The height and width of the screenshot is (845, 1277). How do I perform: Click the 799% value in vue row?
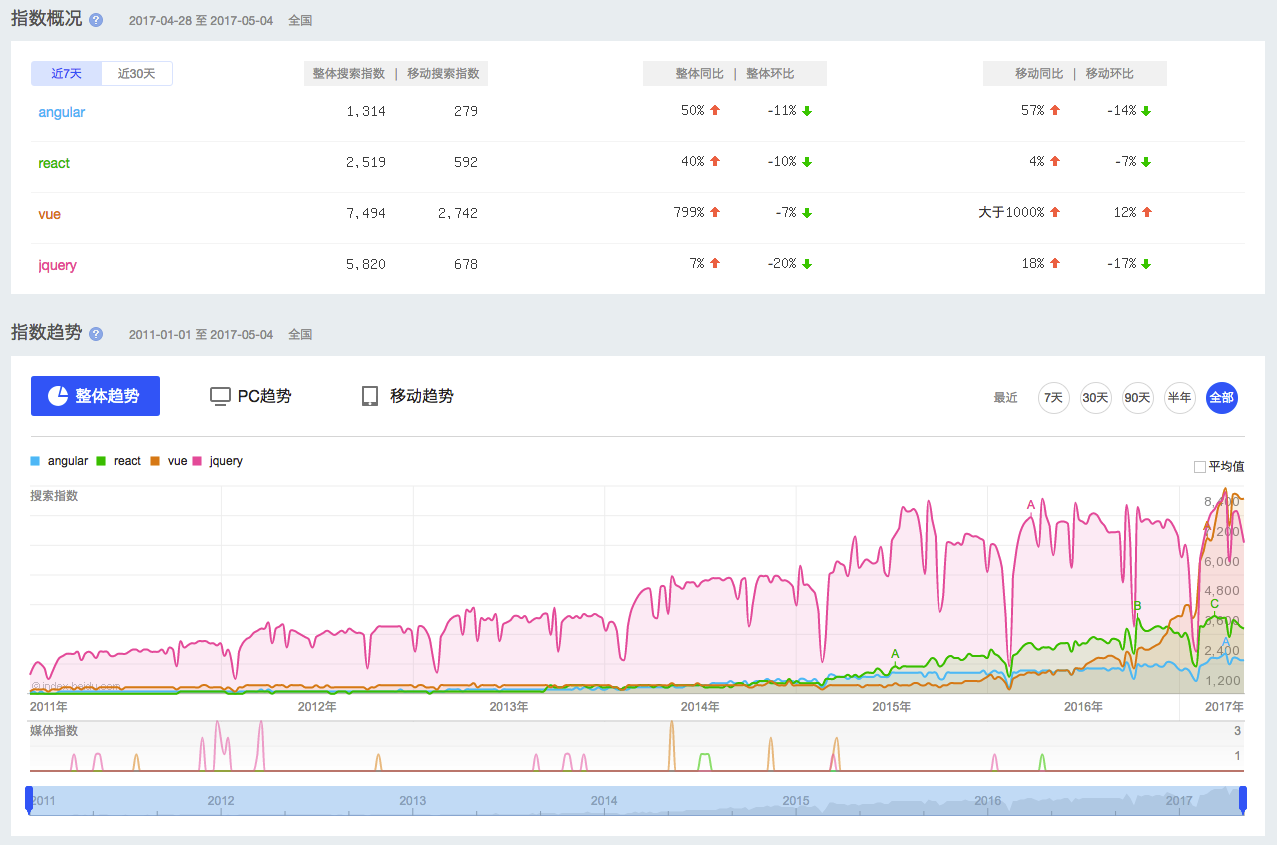(x=689, y=213)
